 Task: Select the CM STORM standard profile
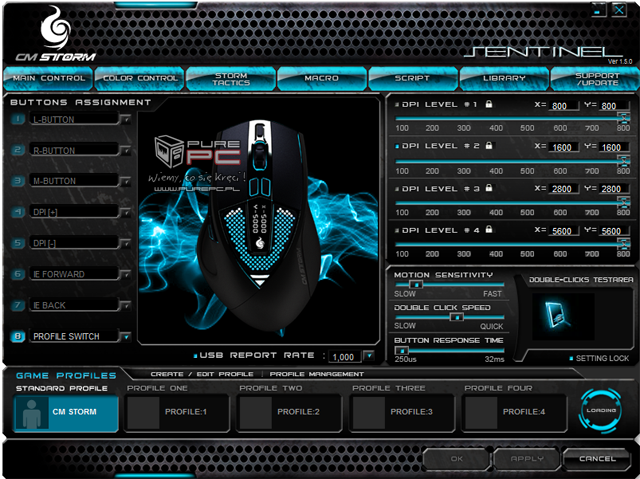click(x=66, y=413)
